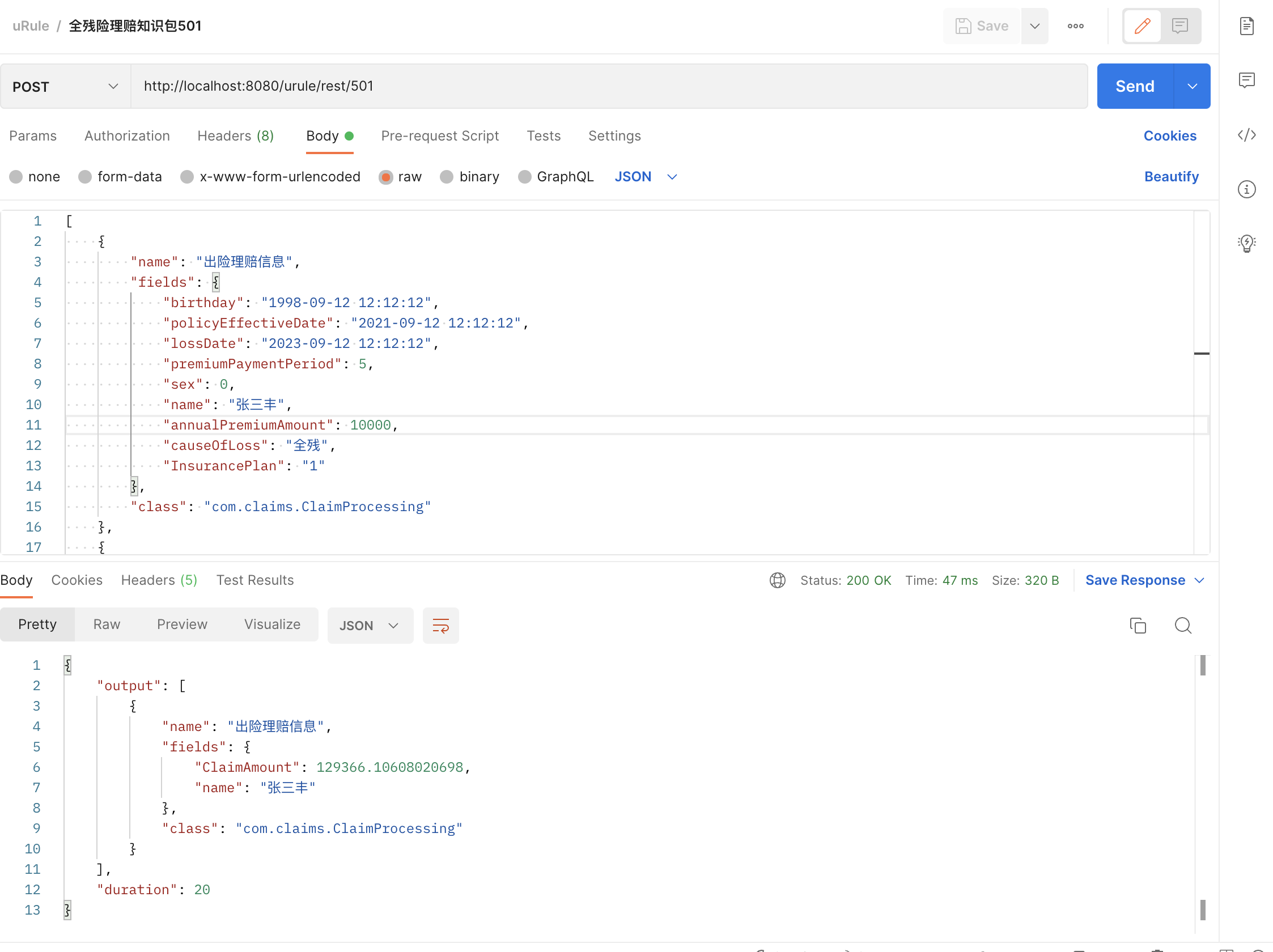Screen dimensions: 1273x952
Task: Copy response body with copy icon
Action: 1137,625
